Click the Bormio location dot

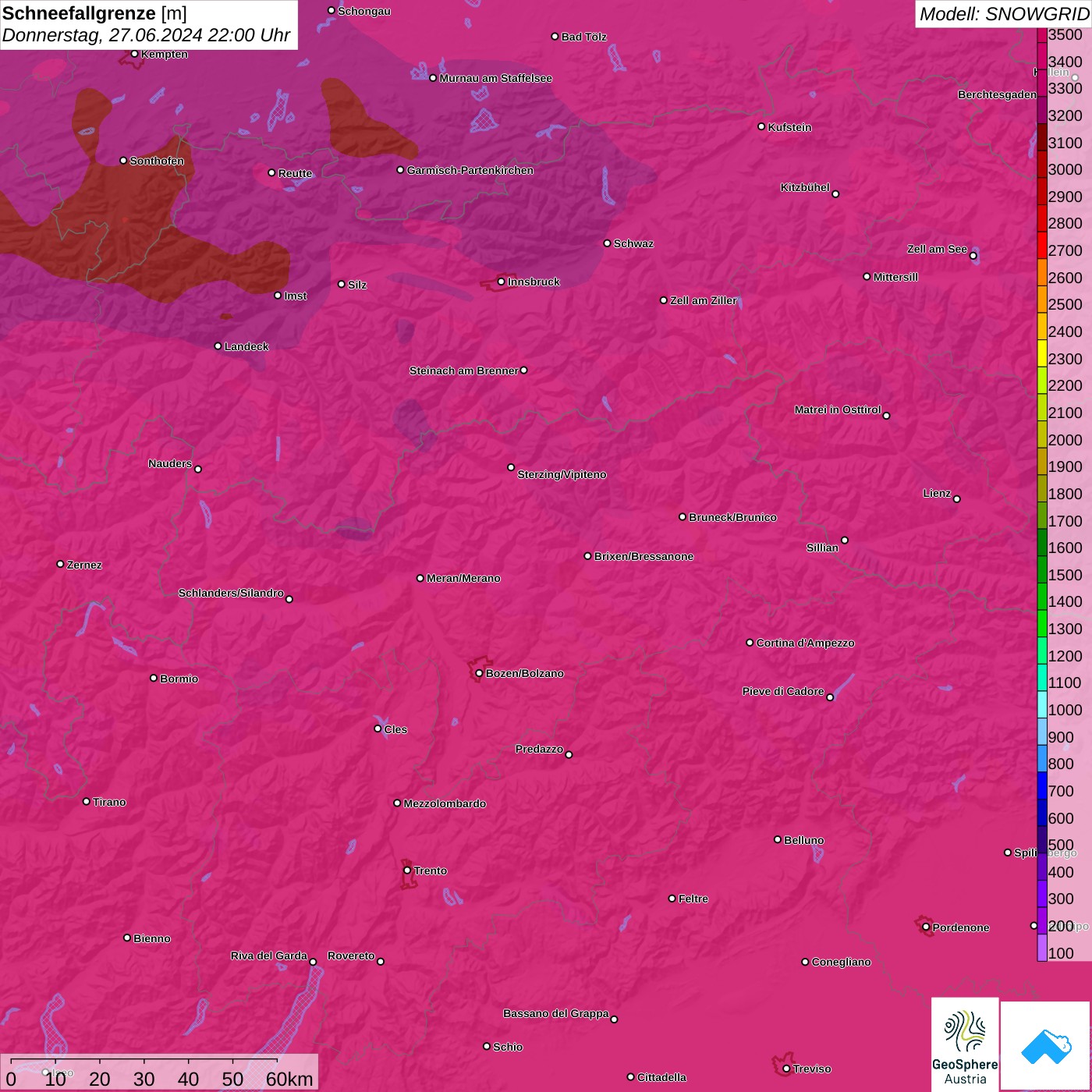[x=154, y=678]
